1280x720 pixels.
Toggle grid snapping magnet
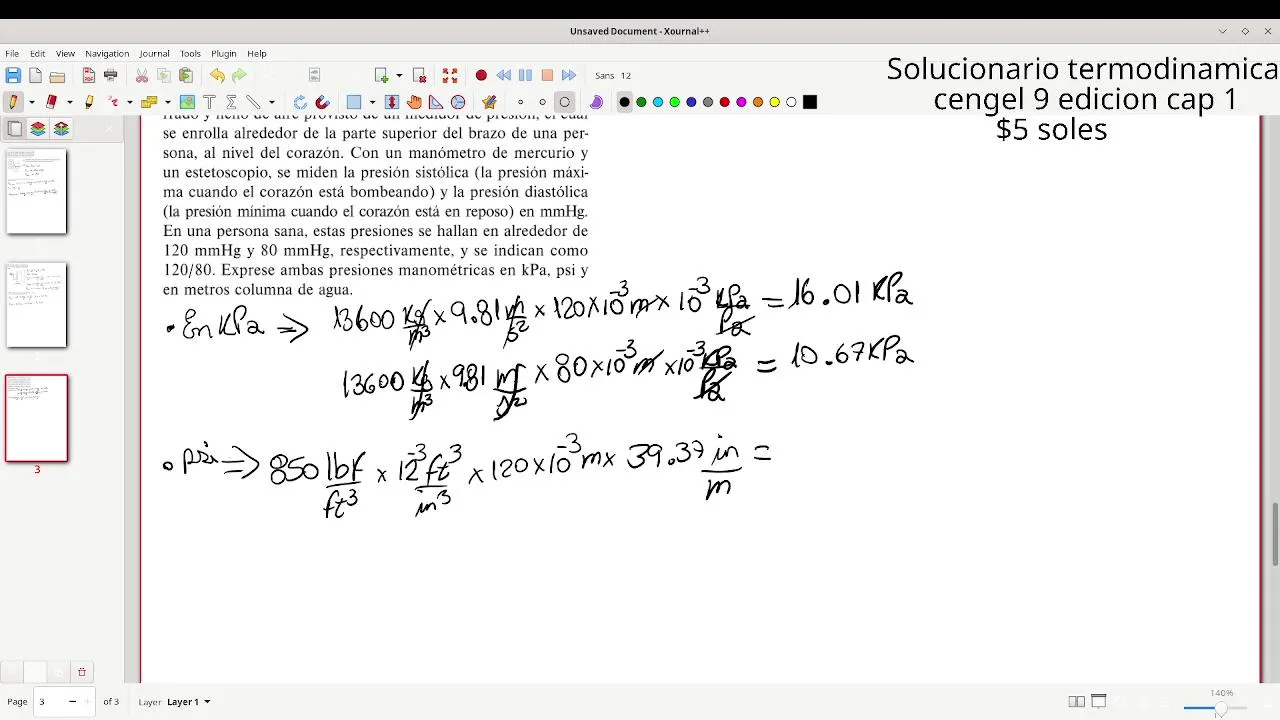322,102
